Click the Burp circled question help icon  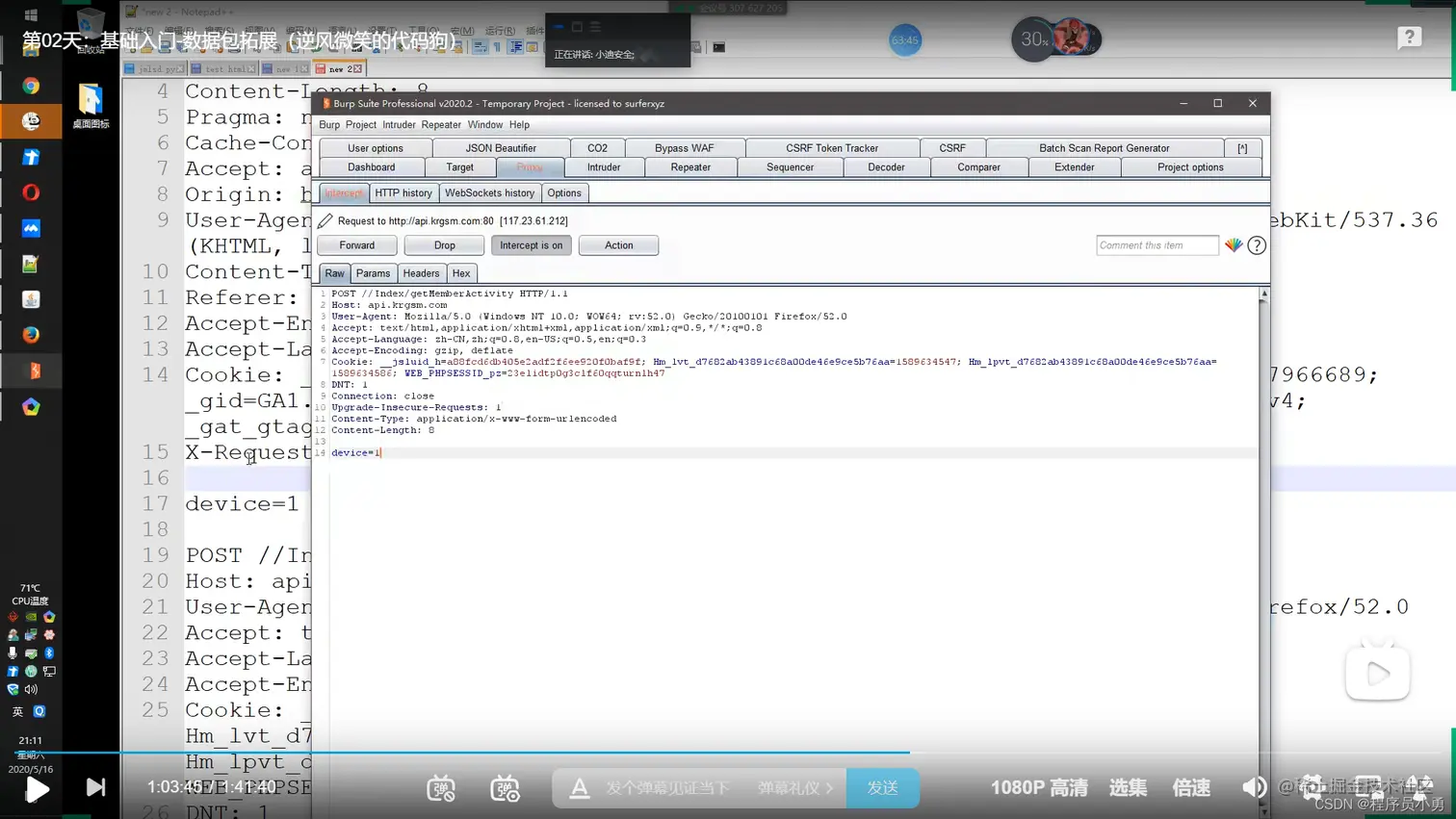point(1257,245)
